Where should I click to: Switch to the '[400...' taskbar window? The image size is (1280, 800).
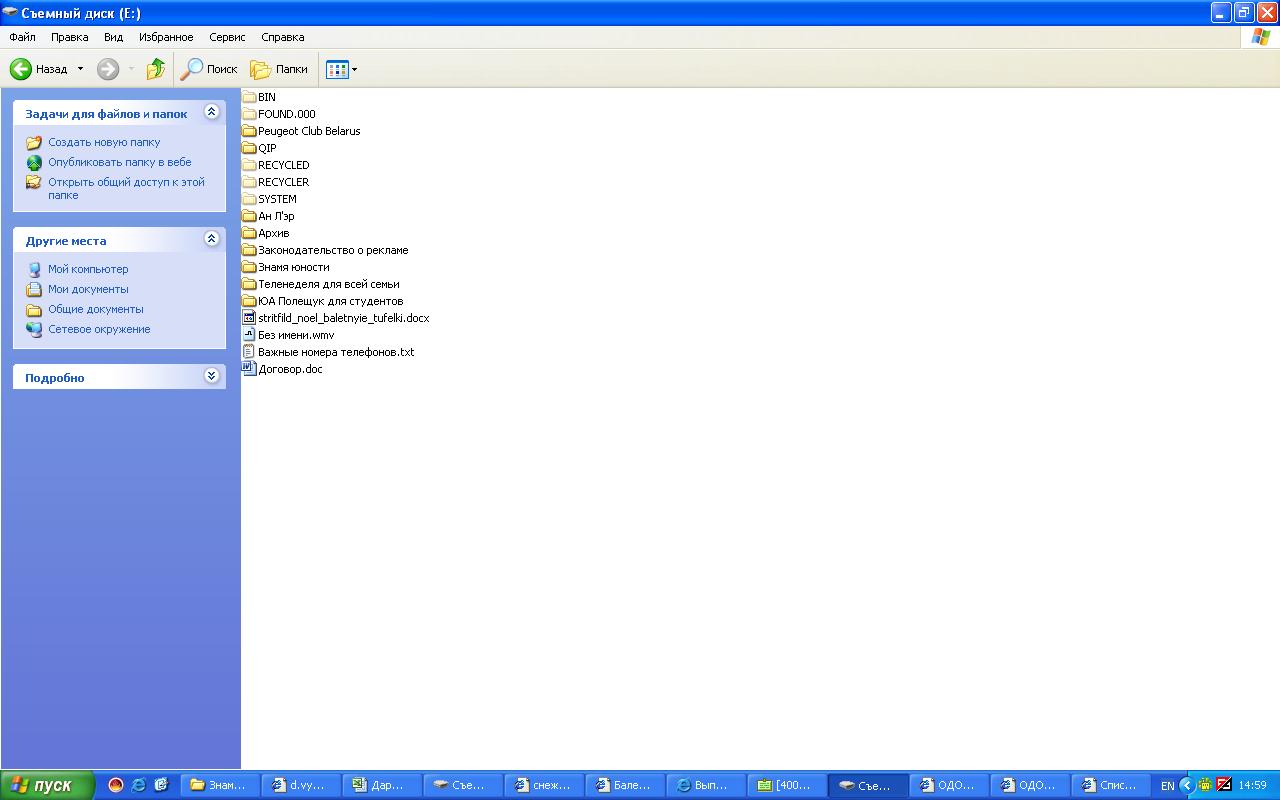[x=789, y=785]
